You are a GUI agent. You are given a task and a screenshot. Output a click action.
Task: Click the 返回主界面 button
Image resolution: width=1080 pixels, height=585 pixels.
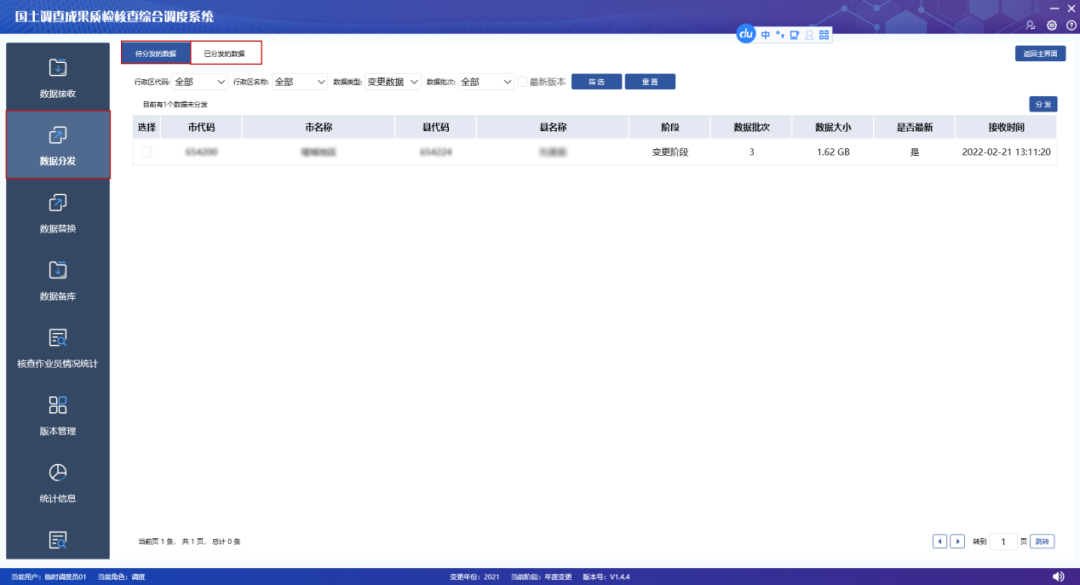pyautogui.click(x=1040, y=53)
